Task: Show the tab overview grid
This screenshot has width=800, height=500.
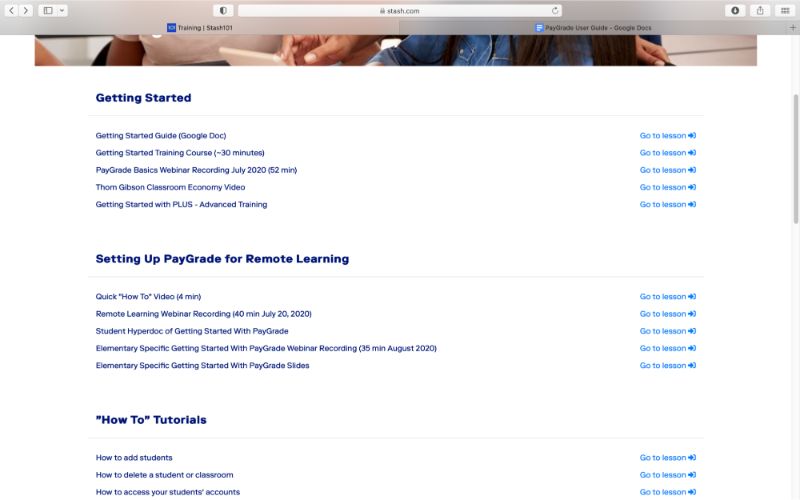Action: pyautogui.click(x=785, y=10)
